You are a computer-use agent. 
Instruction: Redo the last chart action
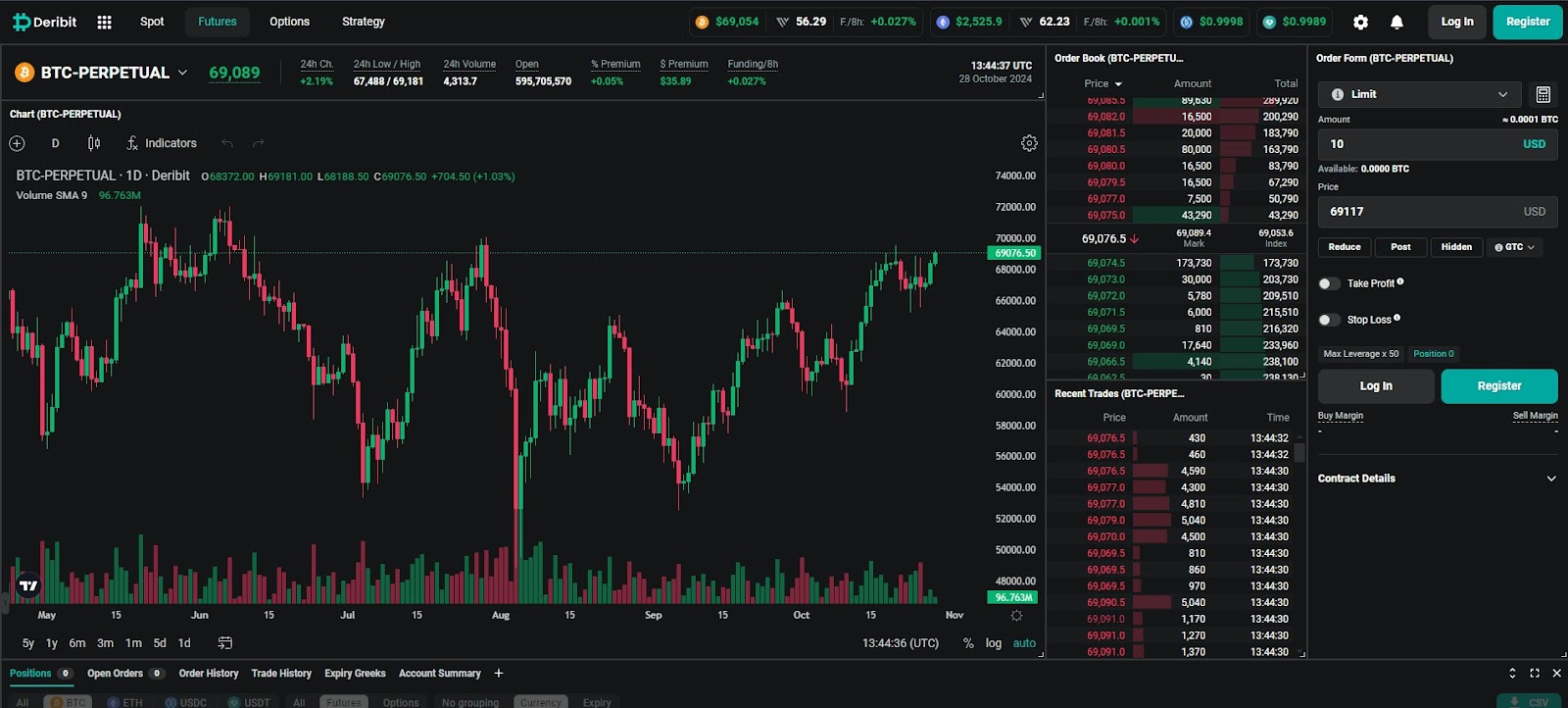click(259, 143)
